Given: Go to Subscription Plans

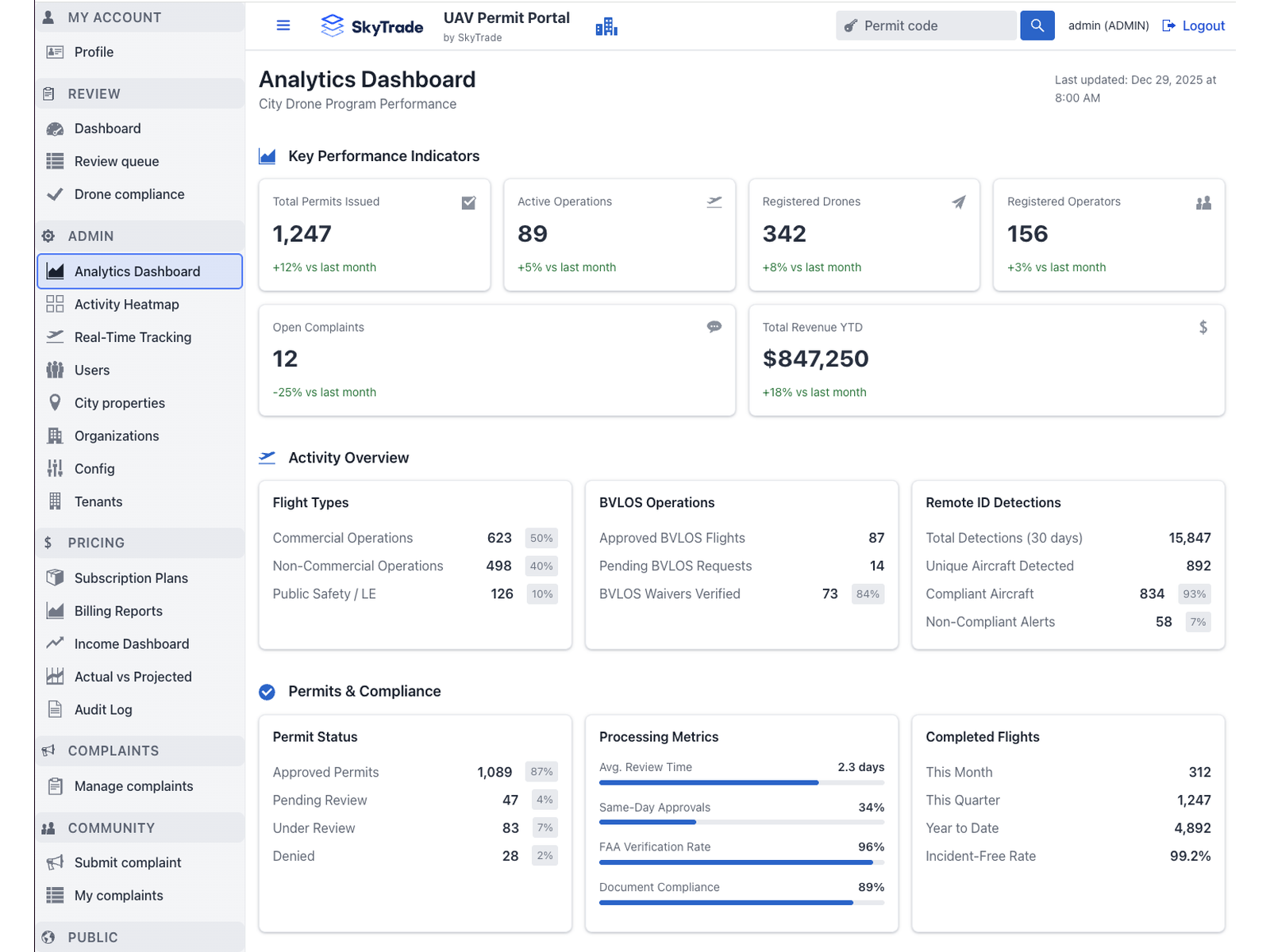Looking at the screenshot, I should [x=131, y=578].
